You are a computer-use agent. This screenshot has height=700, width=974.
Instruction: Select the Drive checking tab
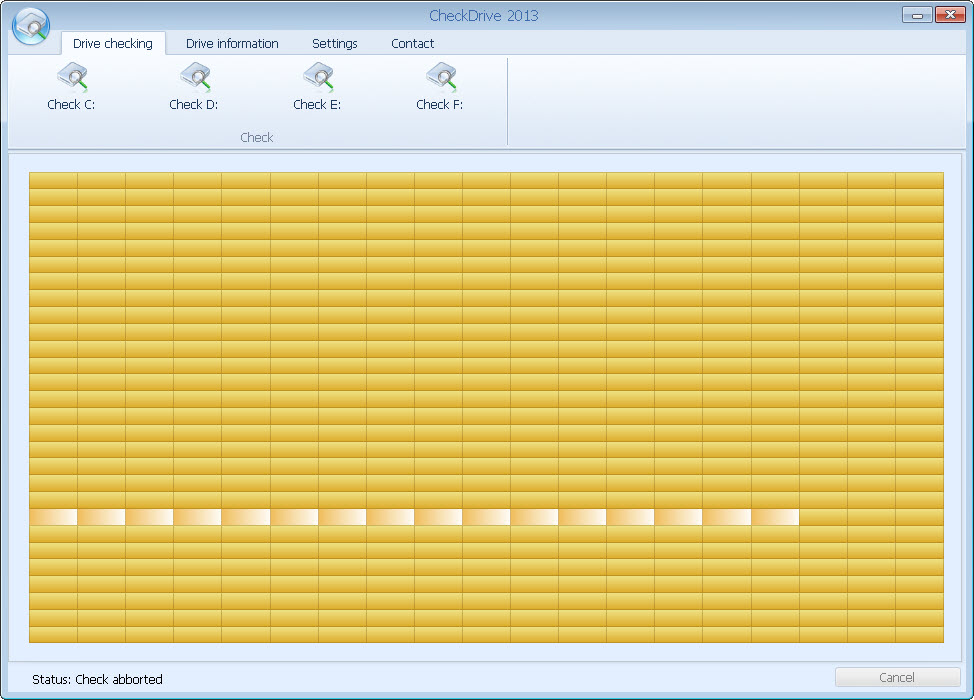112,43
